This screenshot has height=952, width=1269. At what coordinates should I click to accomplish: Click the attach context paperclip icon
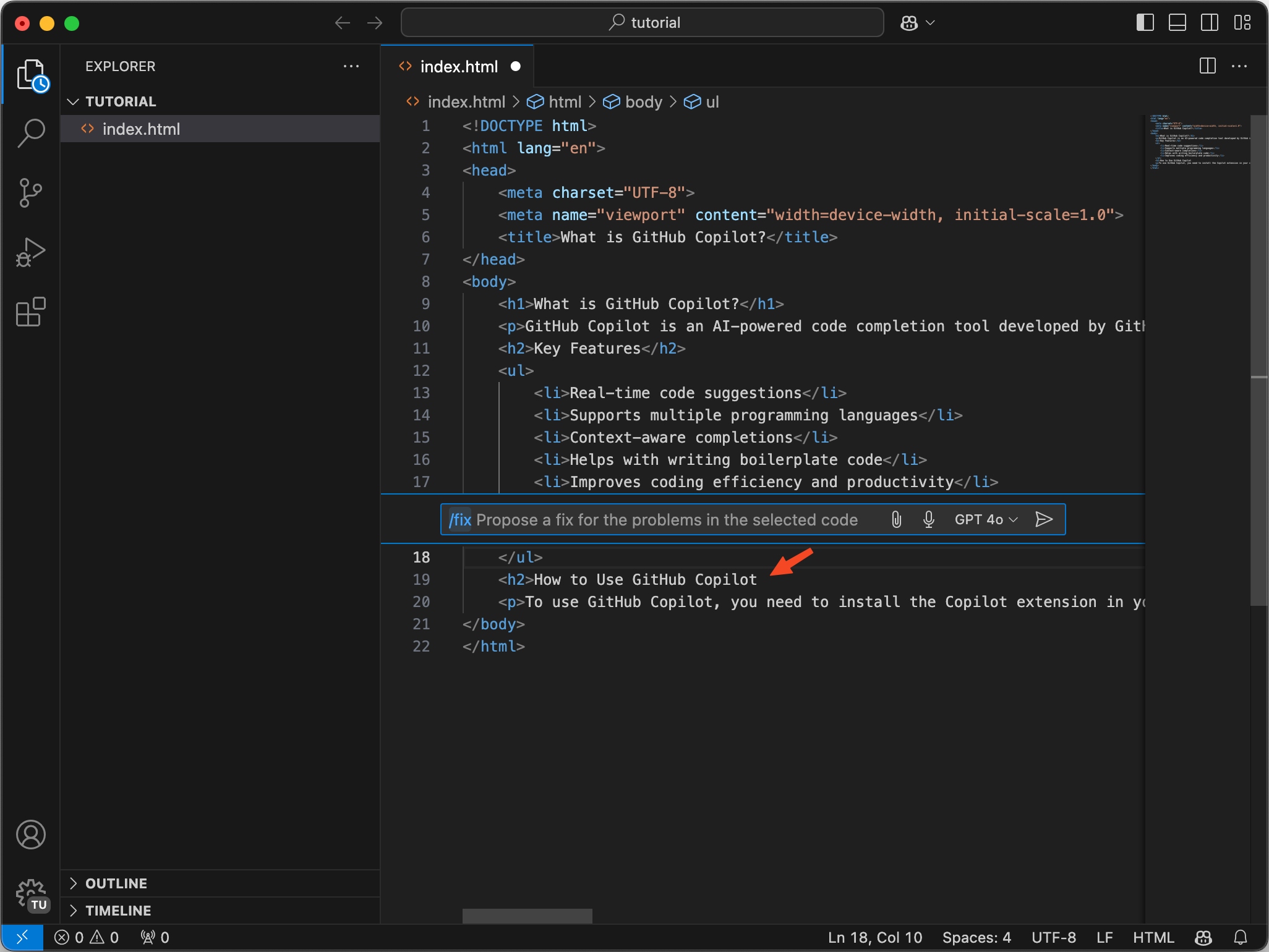click(896, 519)
